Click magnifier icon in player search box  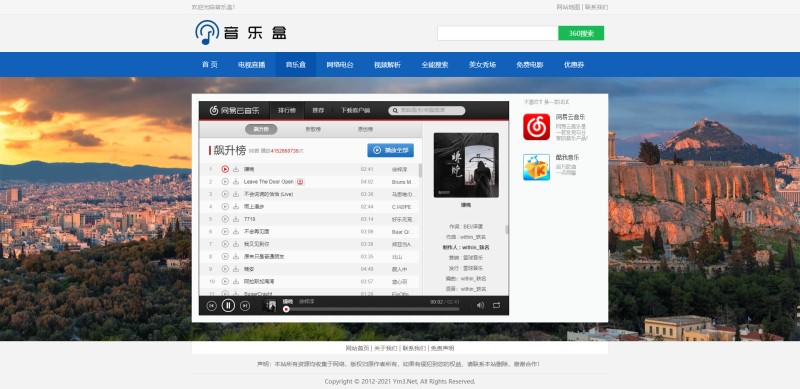click(x=394, y=110)
